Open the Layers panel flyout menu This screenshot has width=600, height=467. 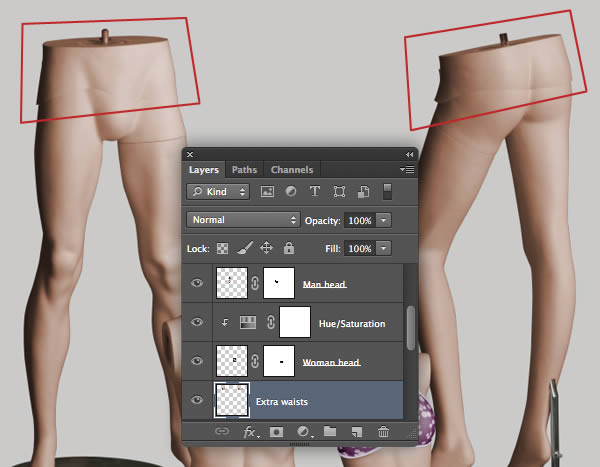click(407, 169)
